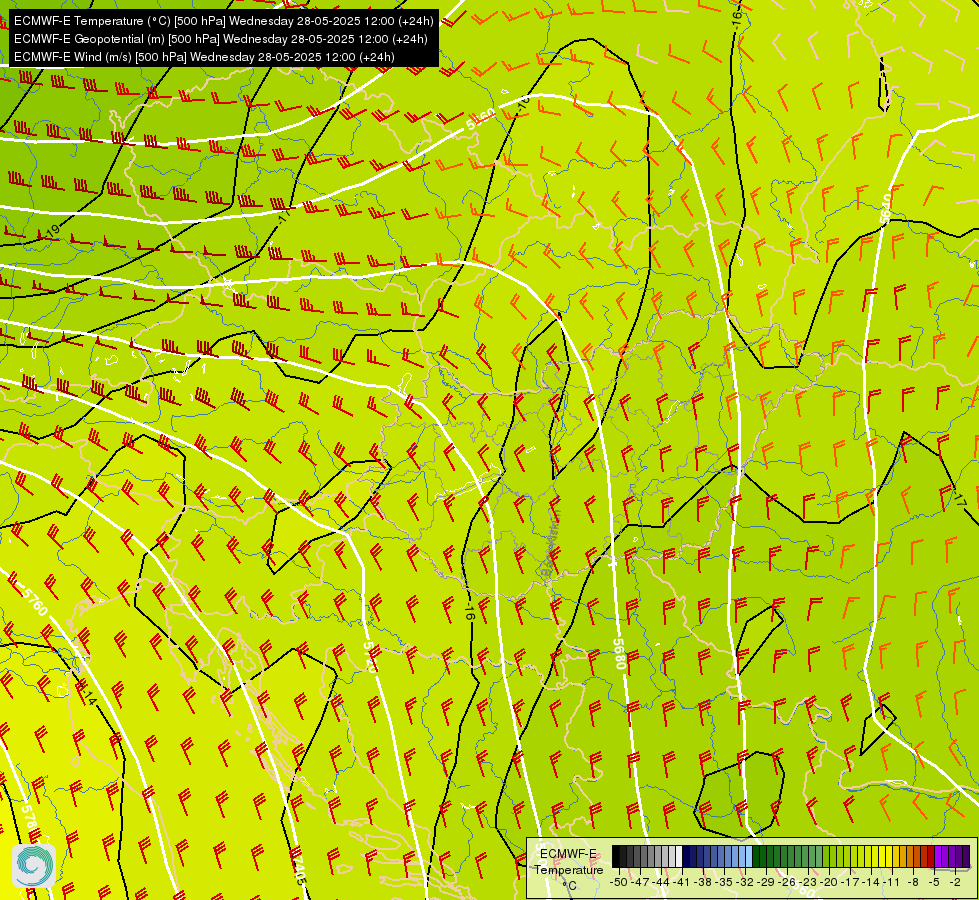Click the -14 isotherm label on the map
979x900 pixels.
86,693
